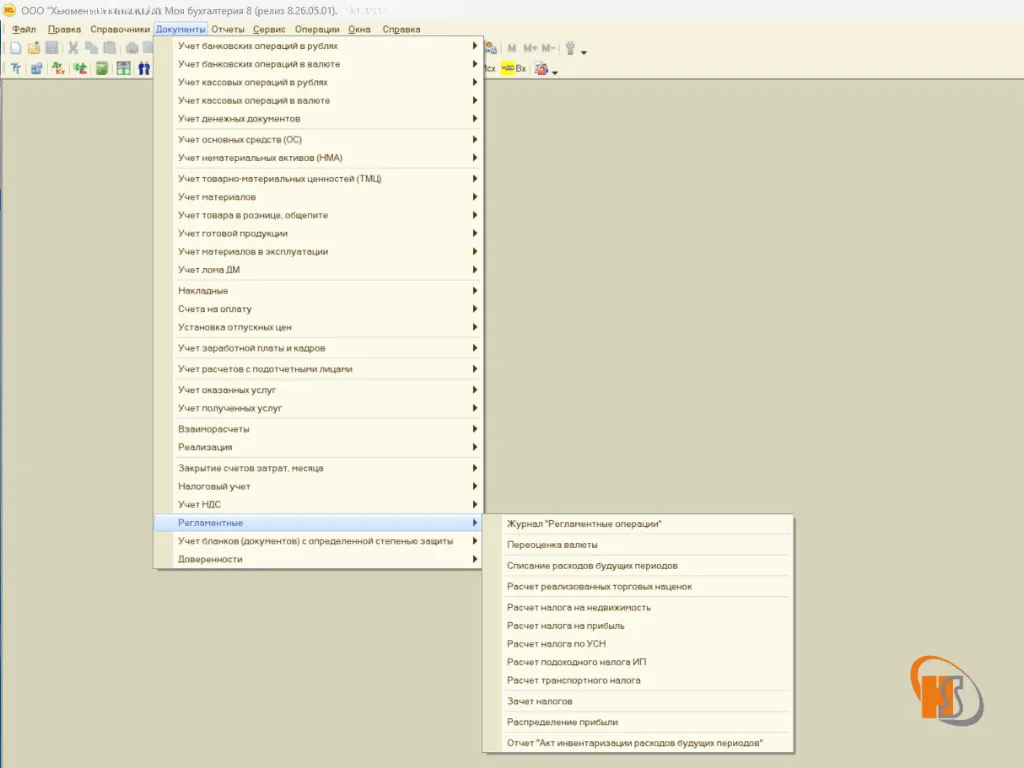Click the M- memory subtract button

point(548,48)
